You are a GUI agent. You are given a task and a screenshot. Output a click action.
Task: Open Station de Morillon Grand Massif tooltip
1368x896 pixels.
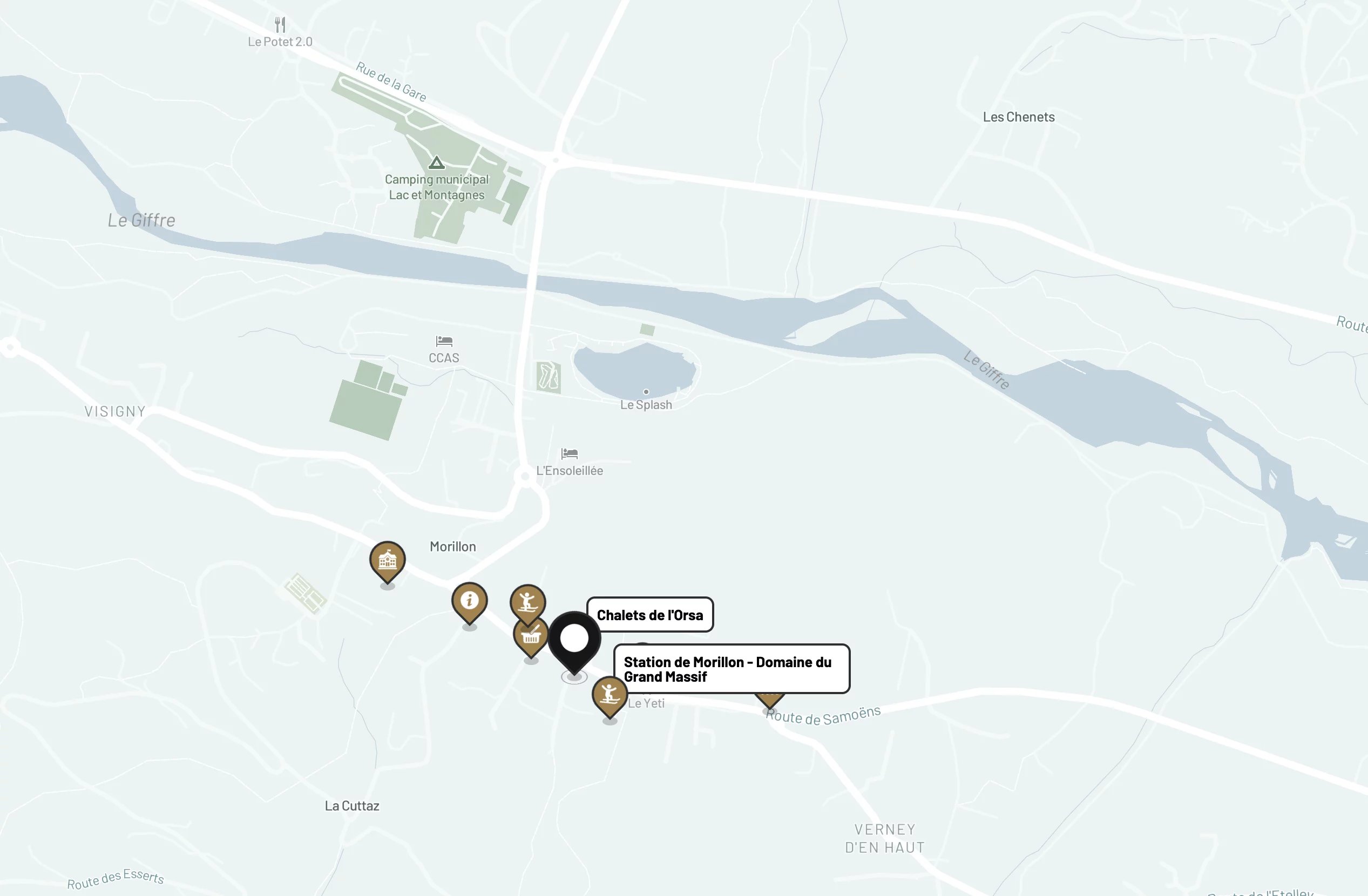click(x=732, y=669)
